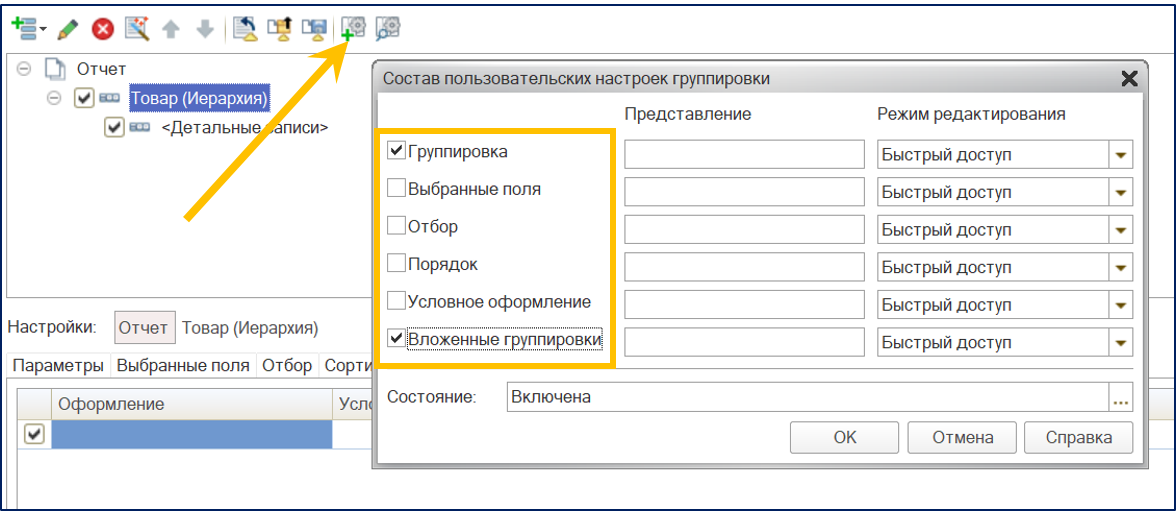This screenshot has height=511, width=1176.
Task: Open the edit mode dropdown for Отбор row
Action: click(1120, 230)
